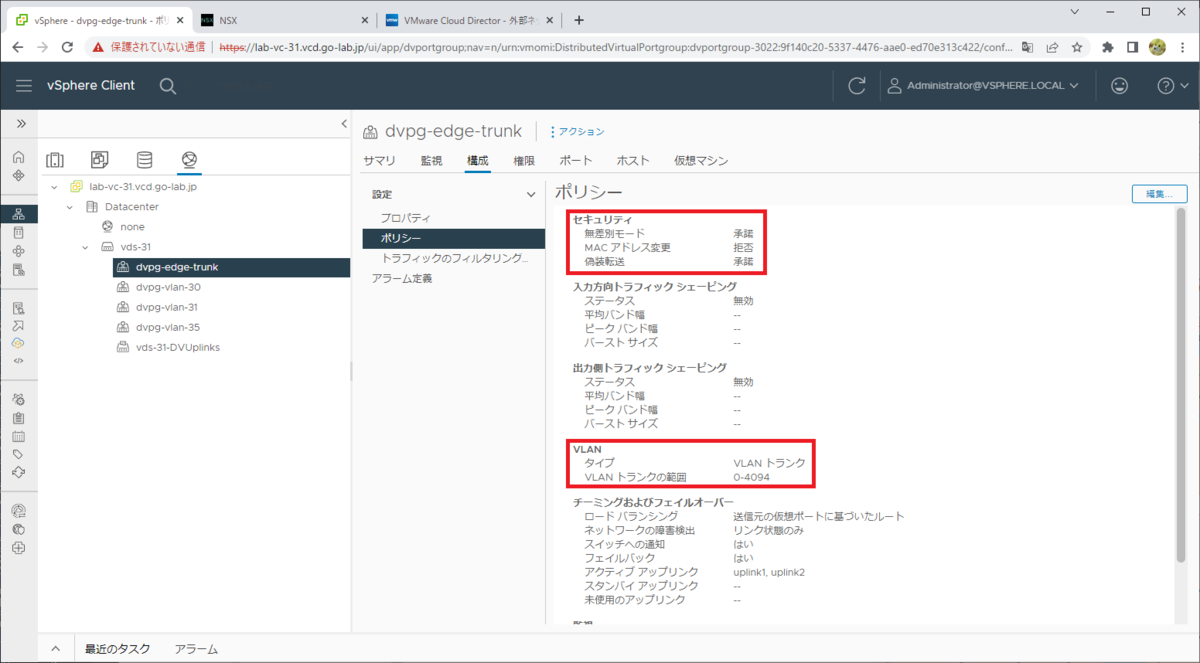Click the plus-circle icon at sidebar bottom

coord(19,548)
